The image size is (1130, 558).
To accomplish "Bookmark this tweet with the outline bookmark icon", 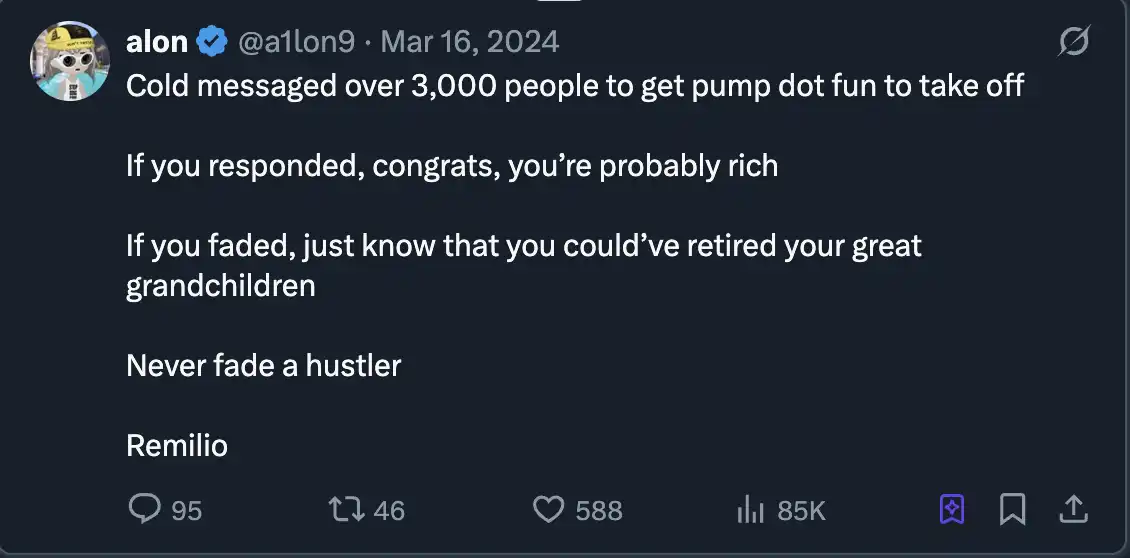I will (x=1013, y=510).
